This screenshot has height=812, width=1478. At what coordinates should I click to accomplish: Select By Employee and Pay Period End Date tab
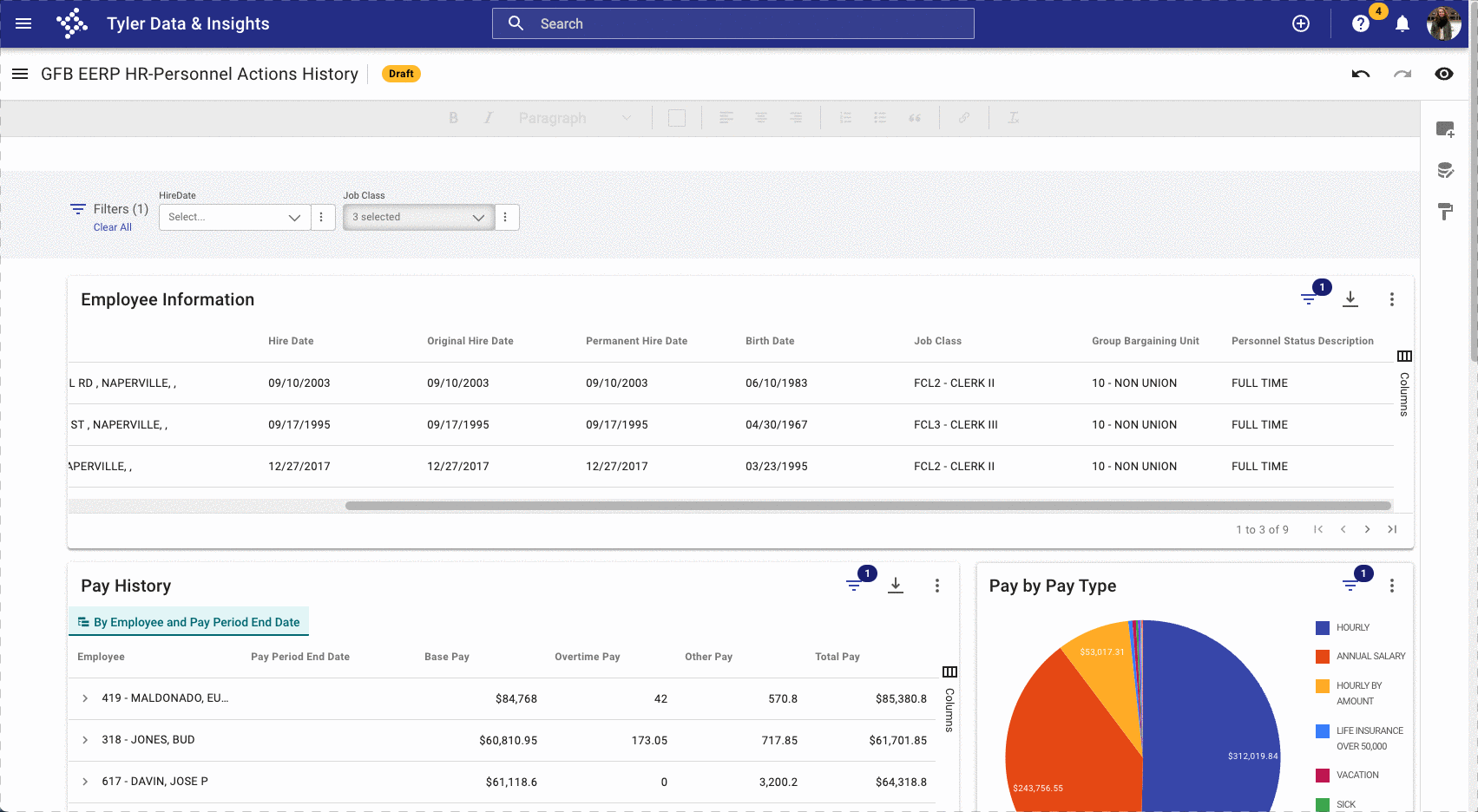pos(189,622)
